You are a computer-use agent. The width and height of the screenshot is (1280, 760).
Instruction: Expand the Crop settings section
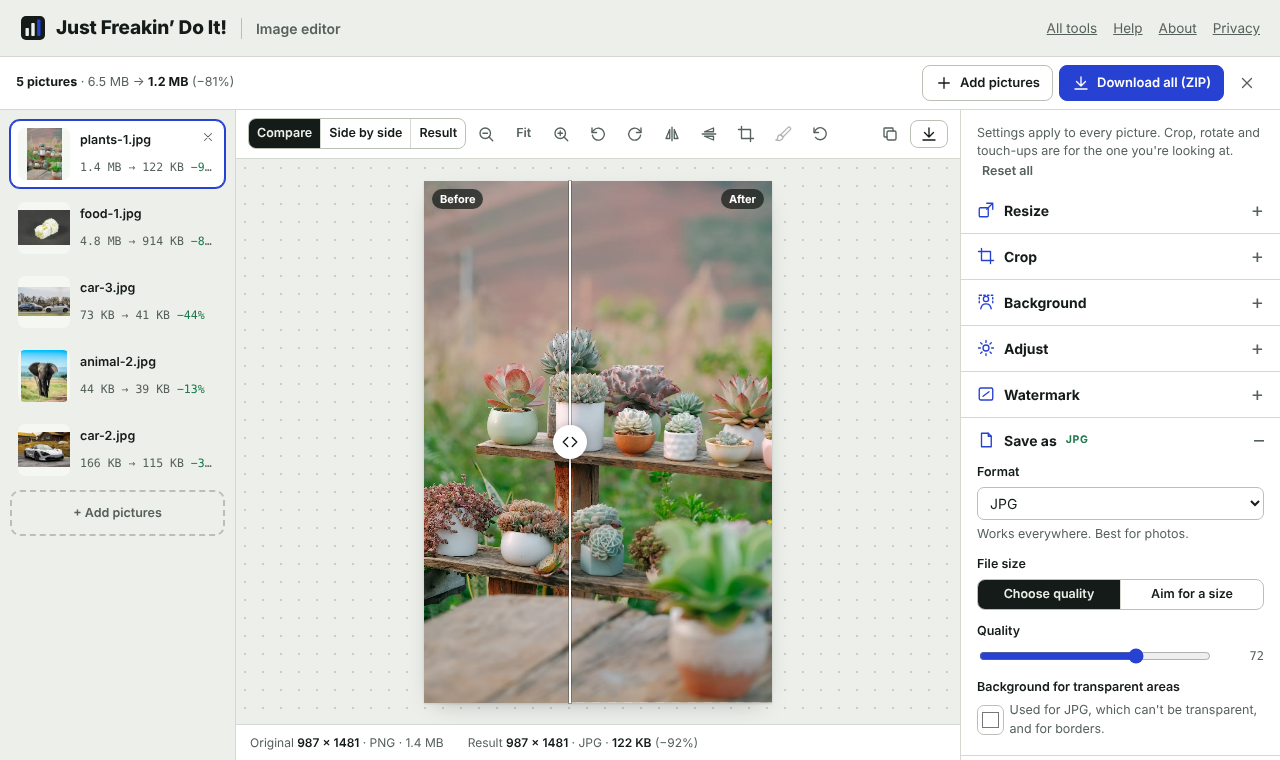pyautogui.click(x=1120, y=257)
